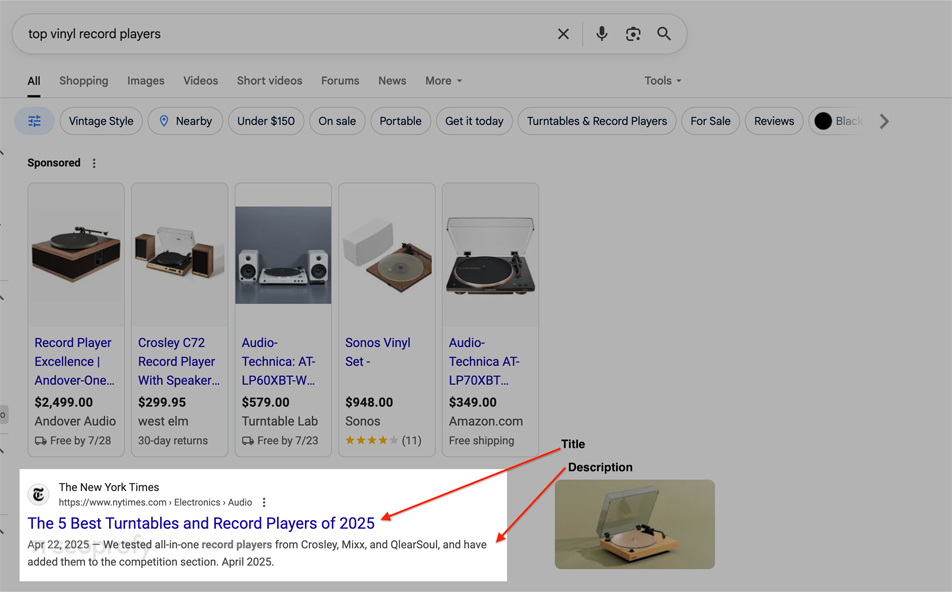Open The 5 Best Turntables article

point(201,523)
